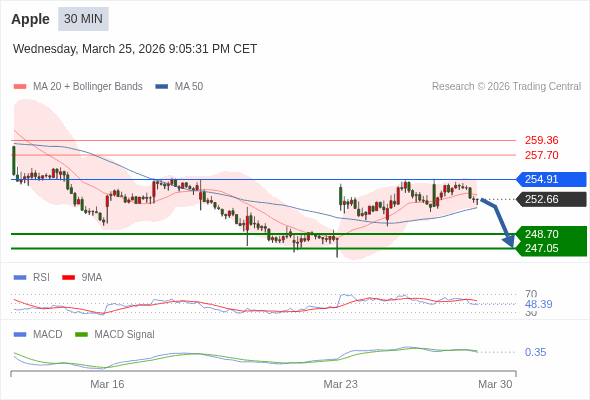Click the MACD Signal legend label
Screen dimensions: 590x400
(125, 335)
